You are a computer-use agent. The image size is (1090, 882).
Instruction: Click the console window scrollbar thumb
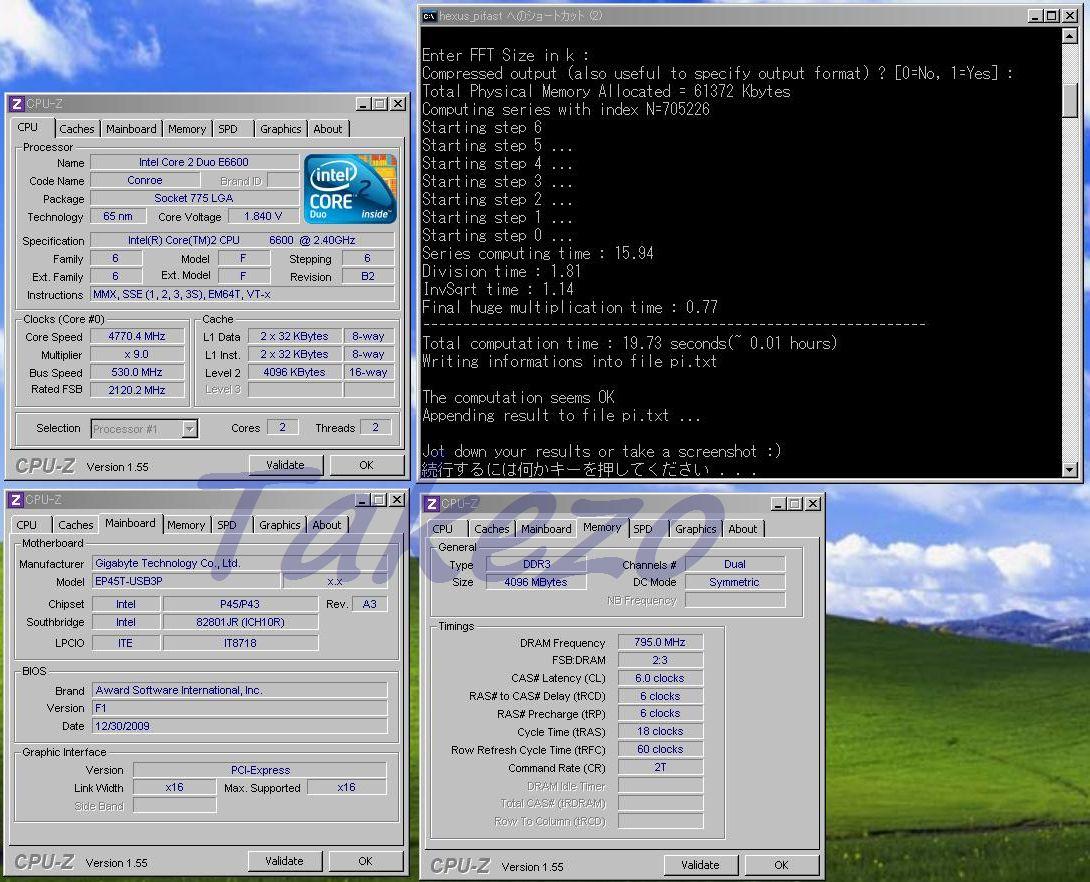[1070, 101]
